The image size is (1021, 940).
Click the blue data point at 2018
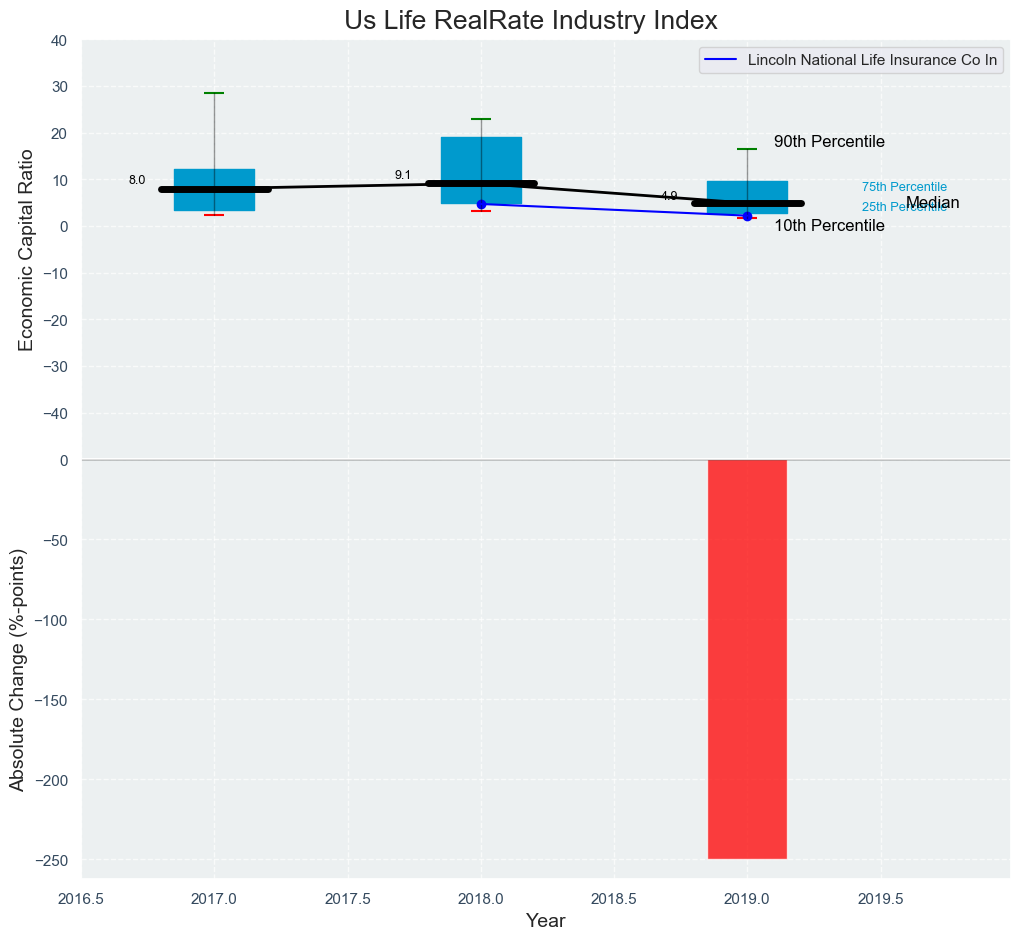click(x=481, y=204)
